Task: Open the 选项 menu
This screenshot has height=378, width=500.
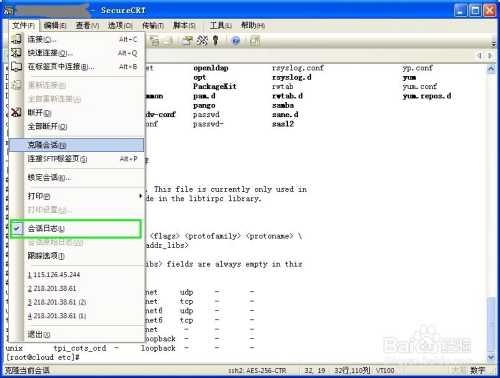Action: 120,25
